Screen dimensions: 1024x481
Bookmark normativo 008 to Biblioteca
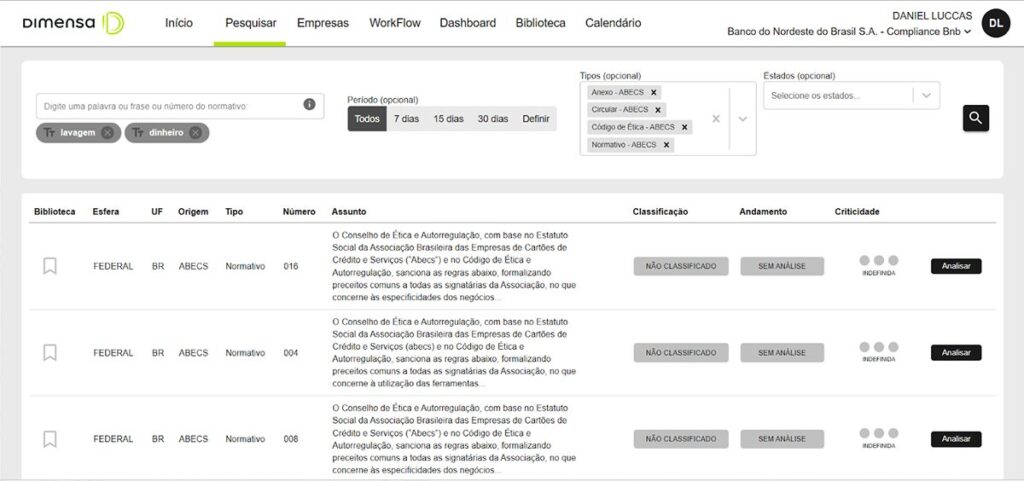click(x=50, y=439)
